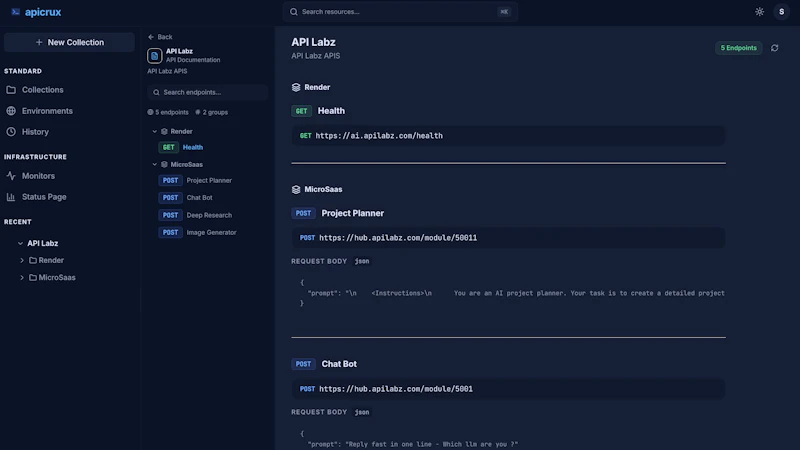
Task: Click the History clock icon
Action: [x=11, y=132]
